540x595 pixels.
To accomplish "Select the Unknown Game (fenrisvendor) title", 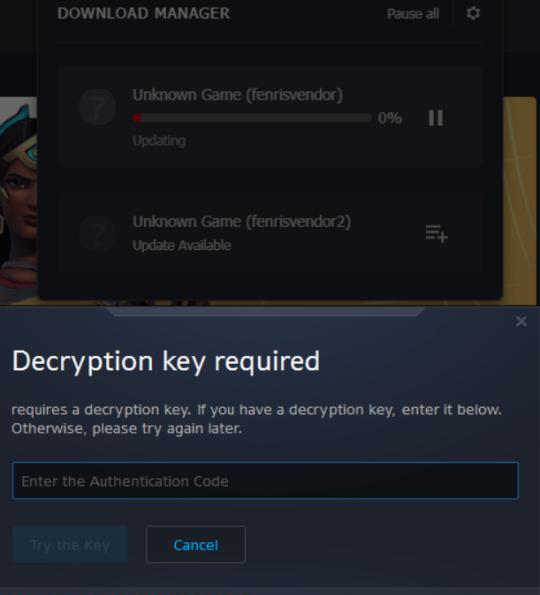I will tap(238, 95).
